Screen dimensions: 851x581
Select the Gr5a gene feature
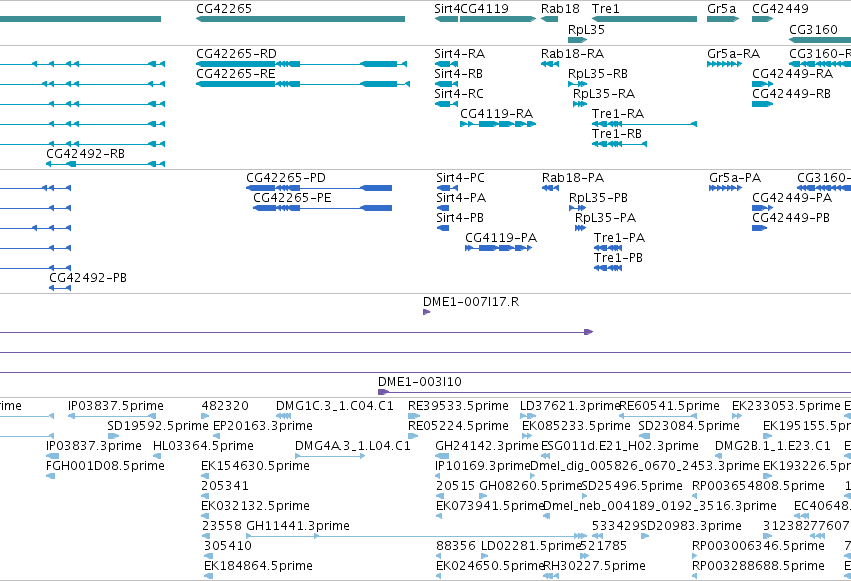coord(723,19)
